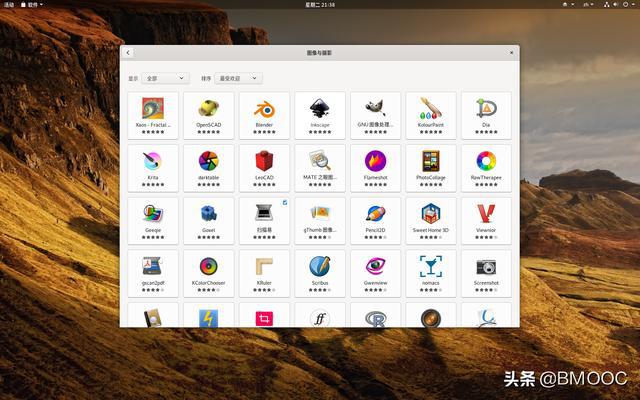Open the Blender app tile
Image resolution: width=640 pixels, height=400 pixels.
(264, 116)
